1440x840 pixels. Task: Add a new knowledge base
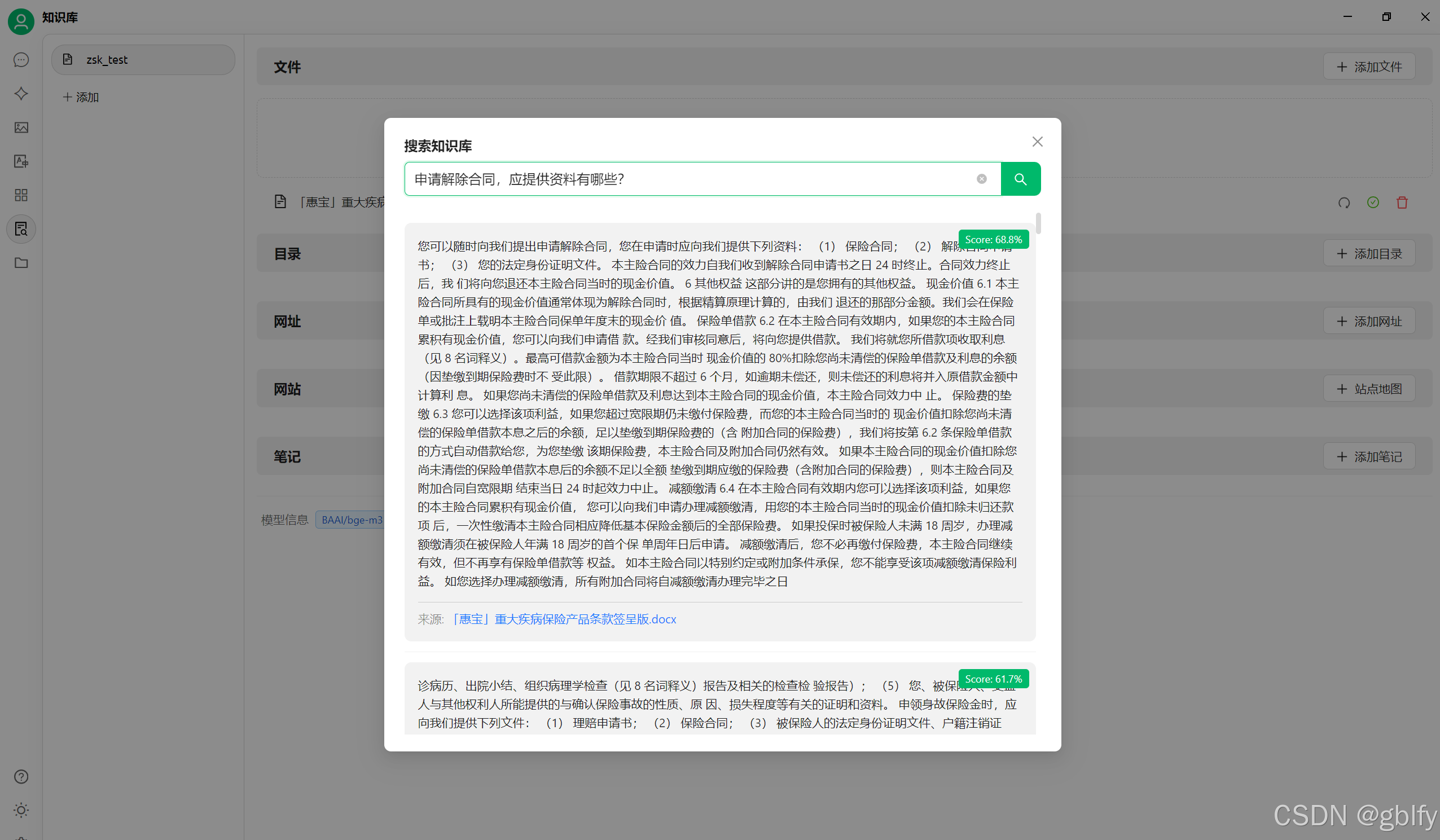coord(81,97)
